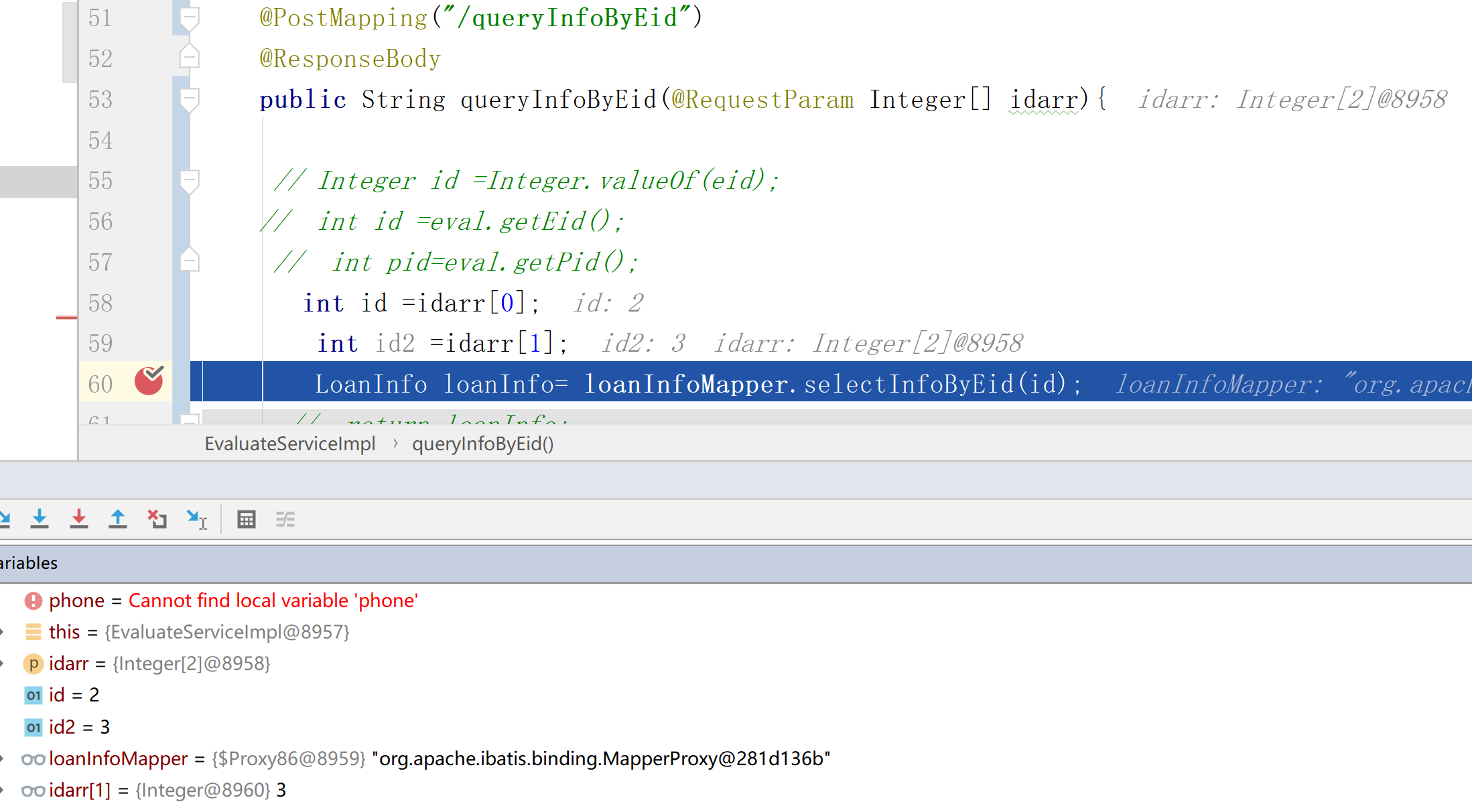This screenshot has width=1472, height=812.
Task: Open the Evaluate Expression calculator icon
Action: click(247, 519)
